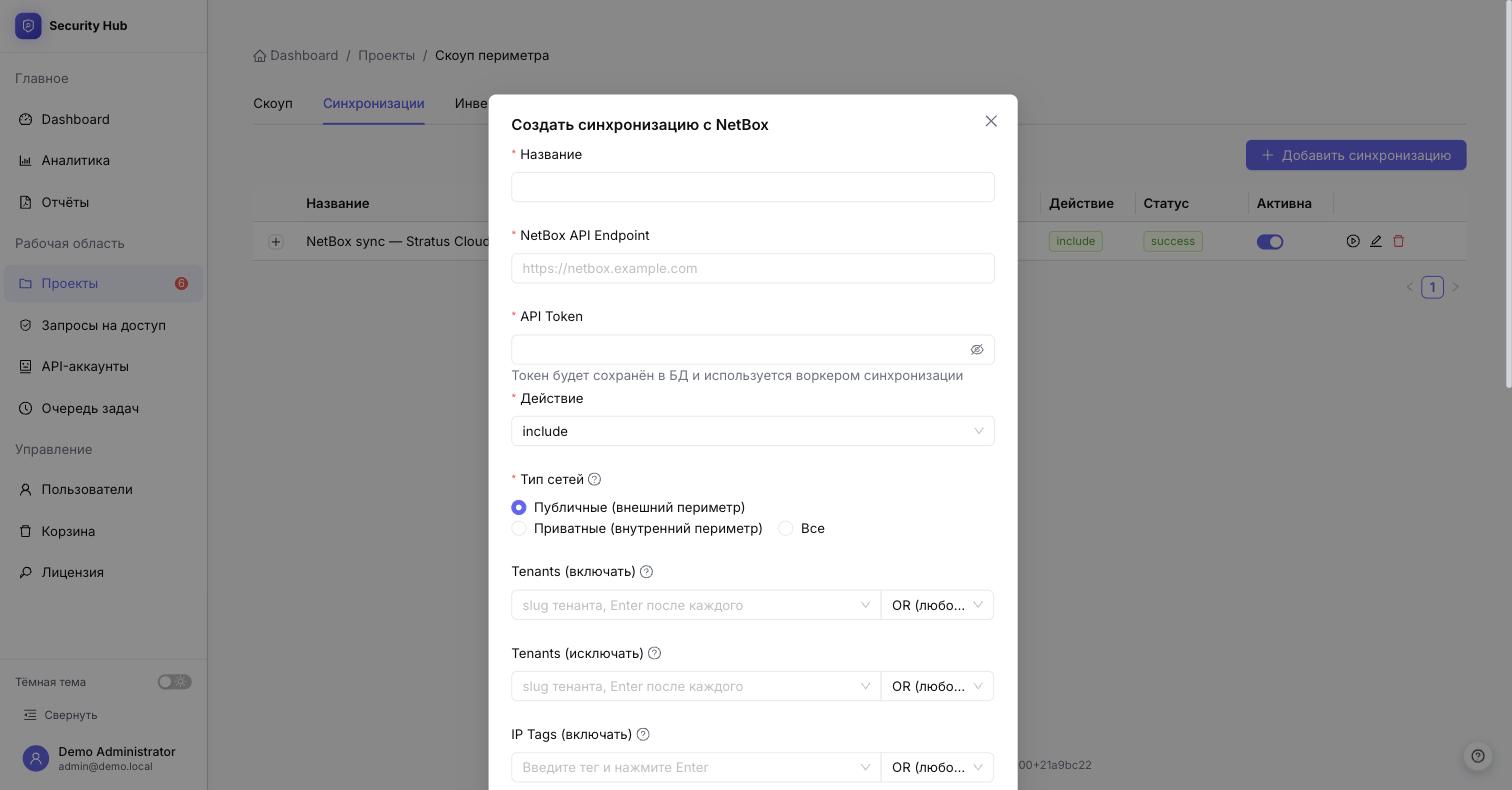
Task: Click Добавить синхронизацию button
Action: [1356, 155]
